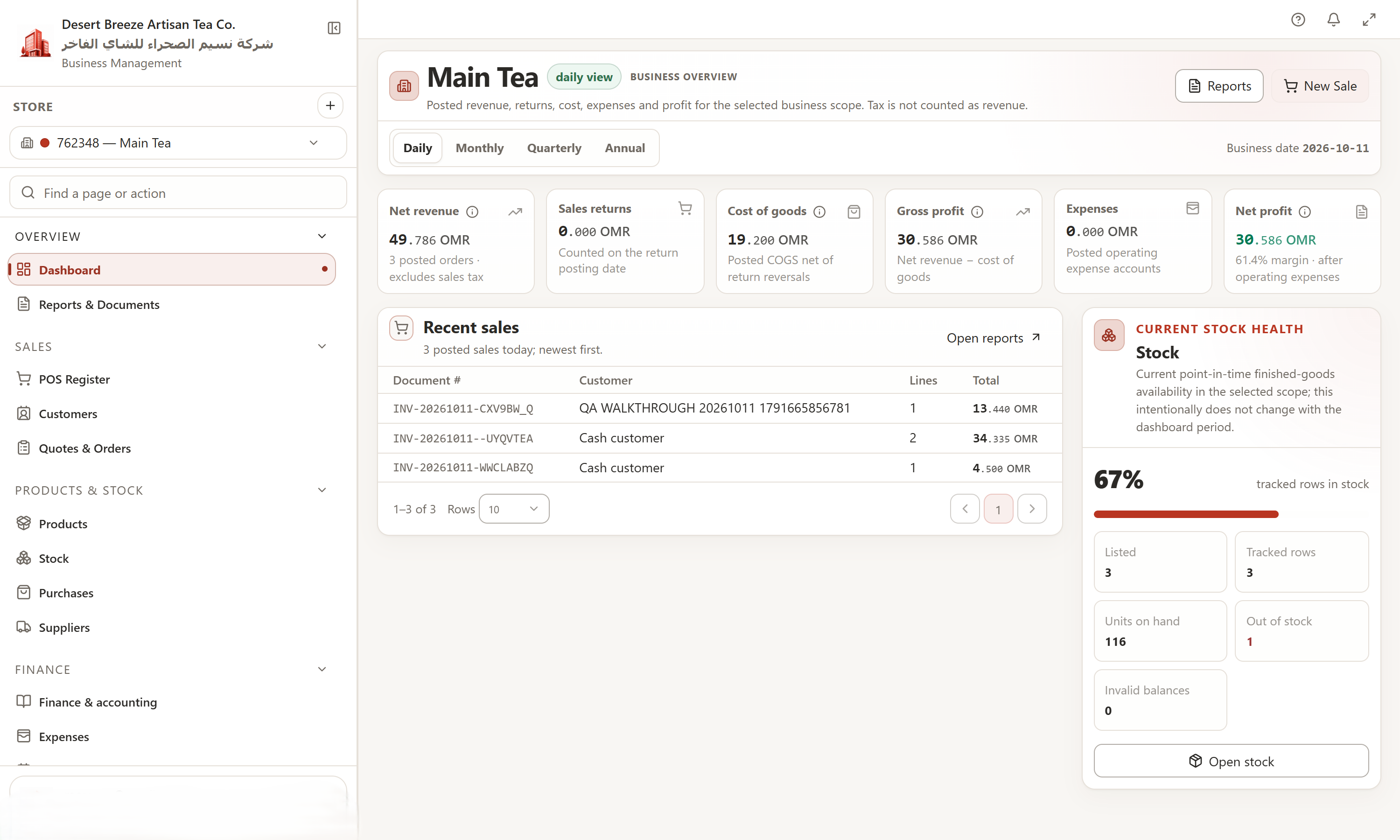Go to next page of sales
1400x840 pixels.
(x=1032, y=509)
